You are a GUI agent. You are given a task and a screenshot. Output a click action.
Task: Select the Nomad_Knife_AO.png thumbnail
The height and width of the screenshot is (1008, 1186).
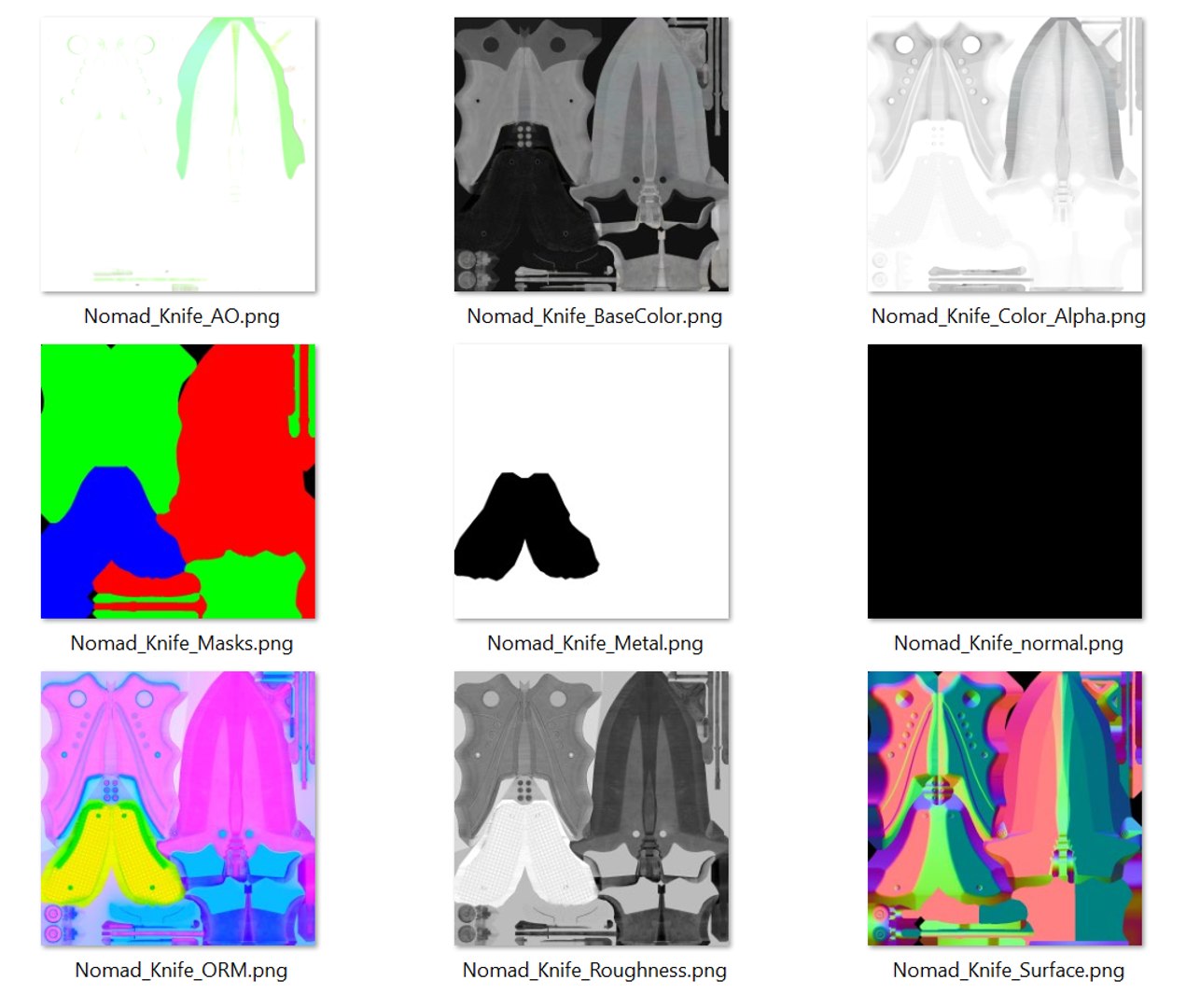click(178, 154)
